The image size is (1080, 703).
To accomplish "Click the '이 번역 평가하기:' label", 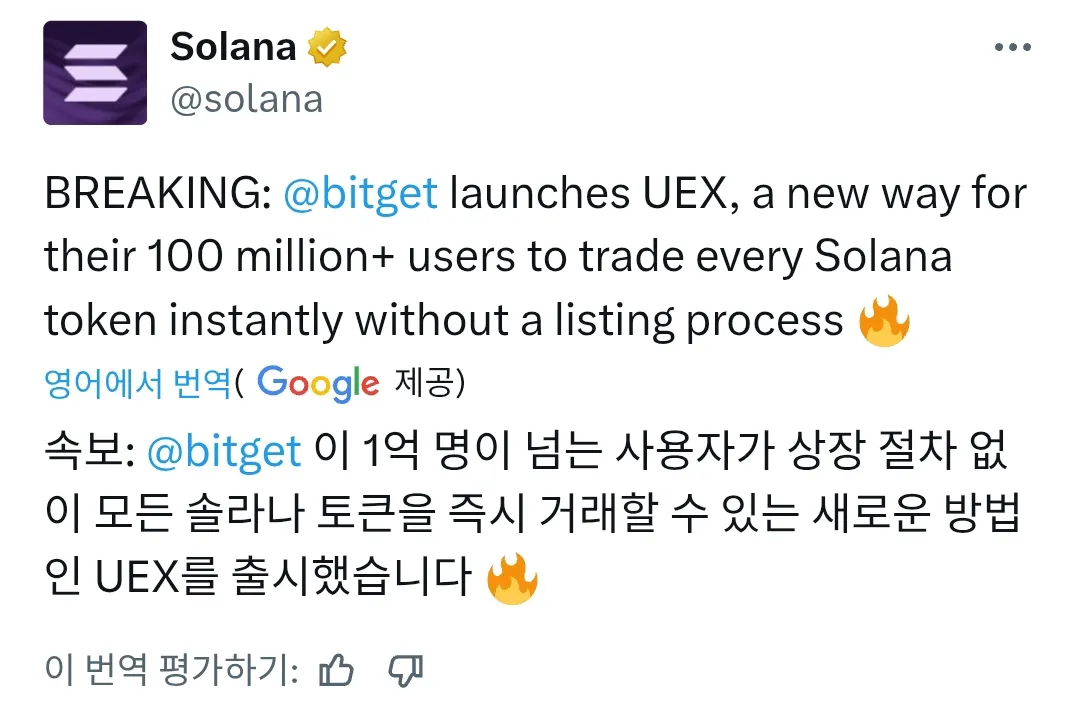I will pyautogui.click(x=171, y=670).
